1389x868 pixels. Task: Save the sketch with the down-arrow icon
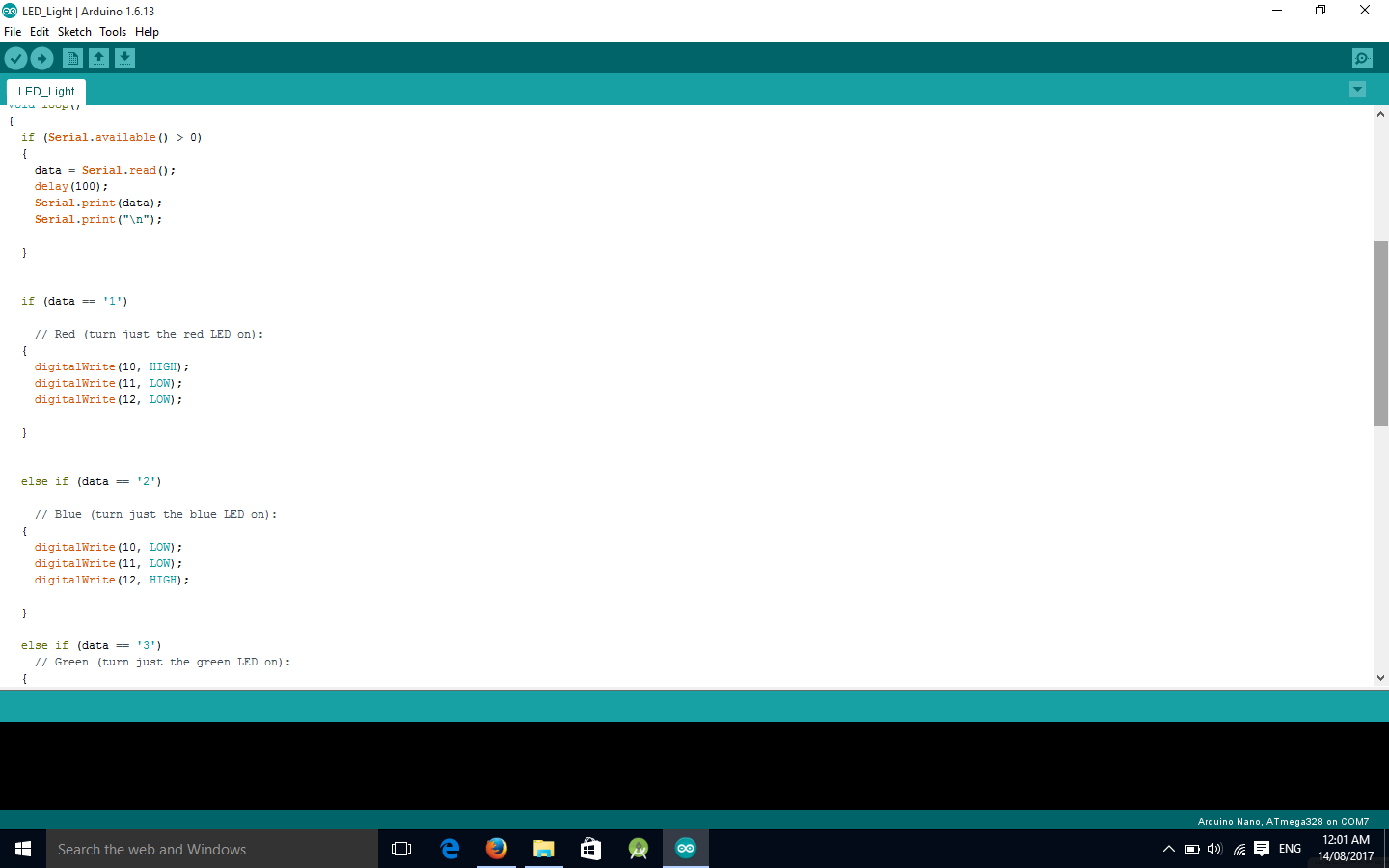click(124, 59)
